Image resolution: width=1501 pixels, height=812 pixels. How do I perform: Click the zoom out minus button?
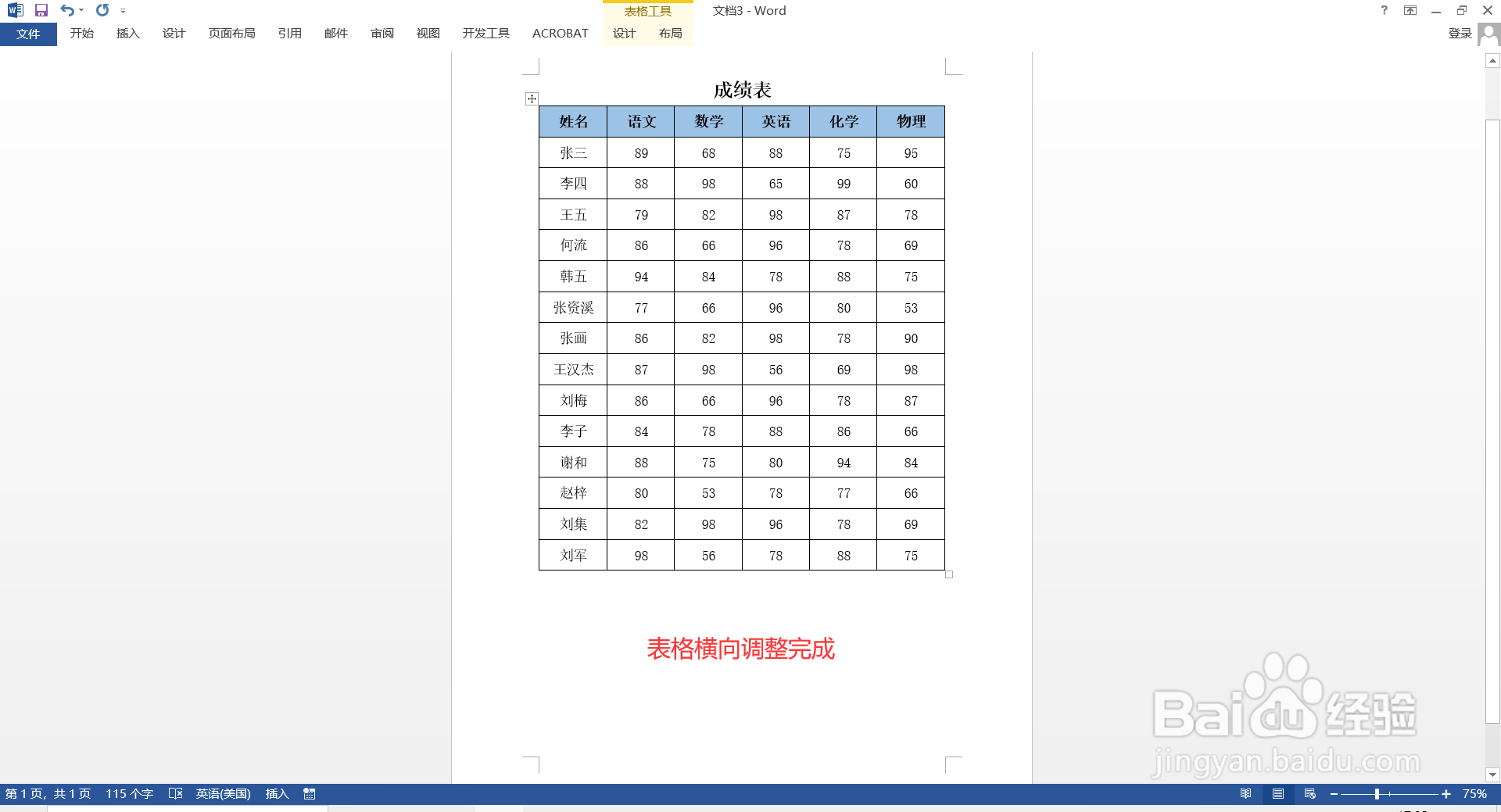pyautogui.click(x=1334, y=794)
